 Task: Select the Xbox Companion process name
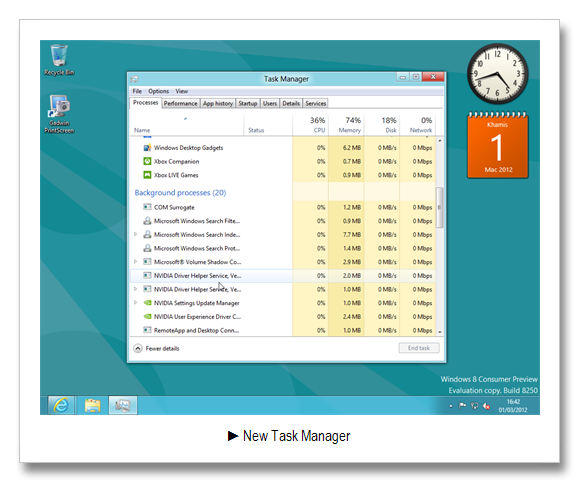176,161
